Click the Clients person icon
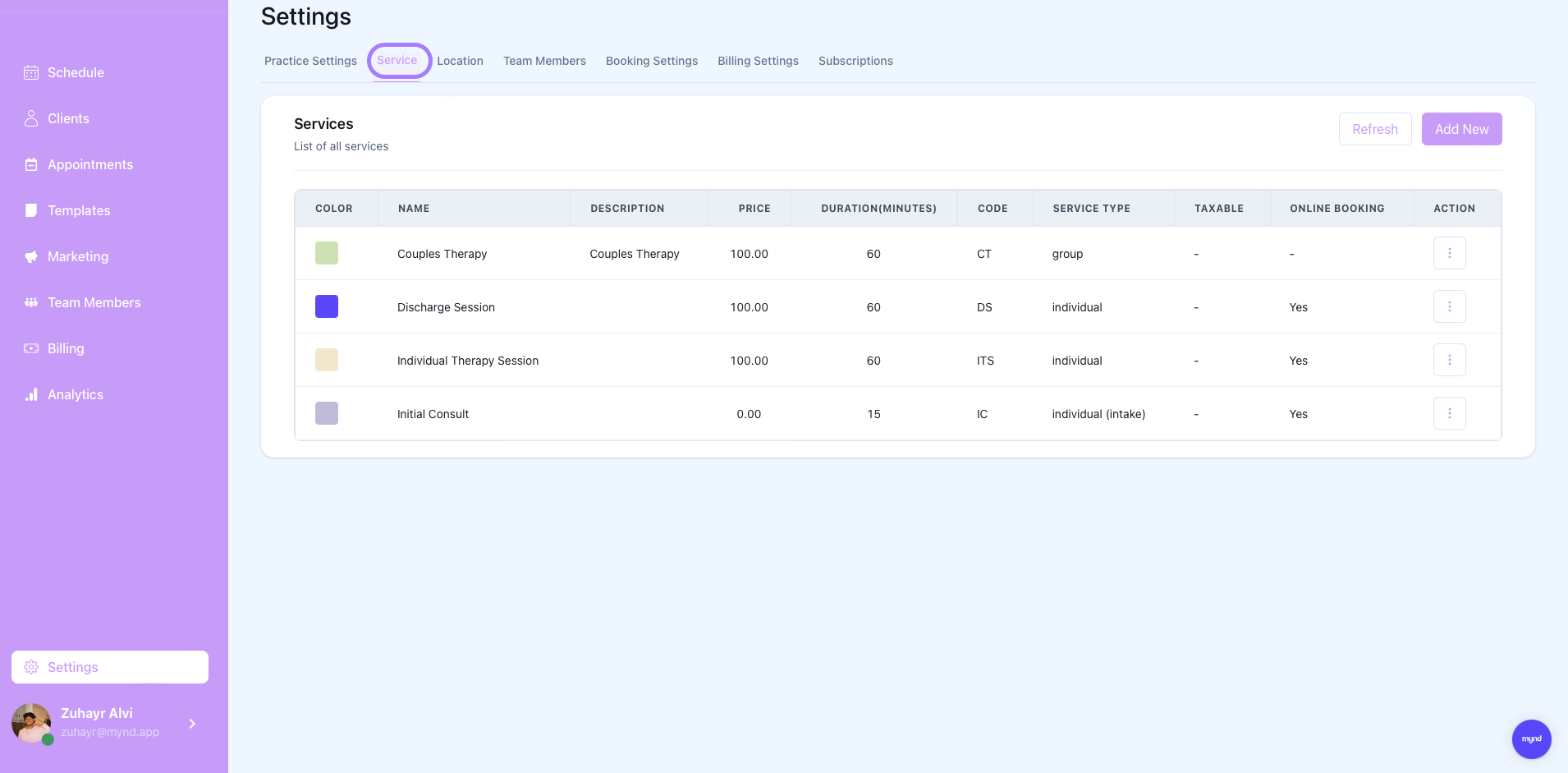Viewport: 1568px width, 773px height. [31, 118]
